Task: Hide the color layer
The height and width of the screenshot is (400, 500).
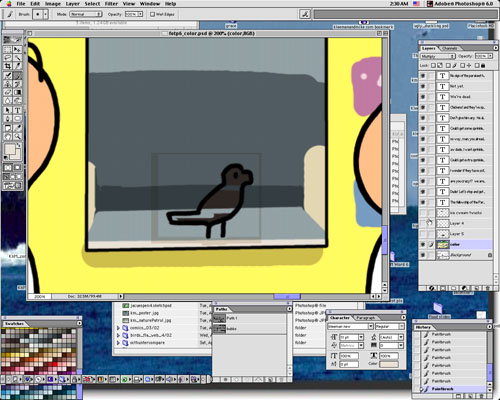Action: pyautogui.click(x=423, y=244)
